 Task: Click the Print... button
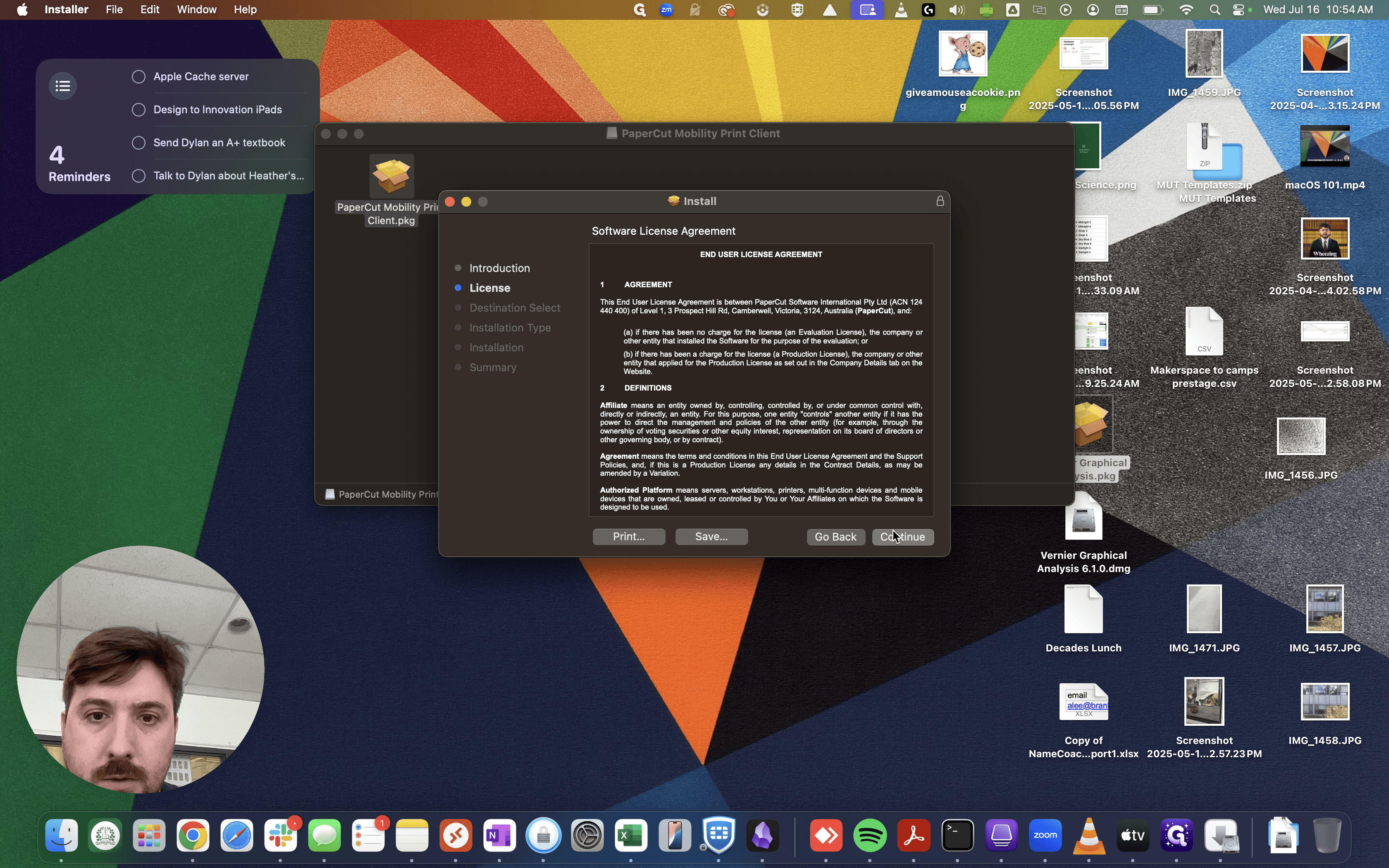pyautogui.click(x=629, y=536)
